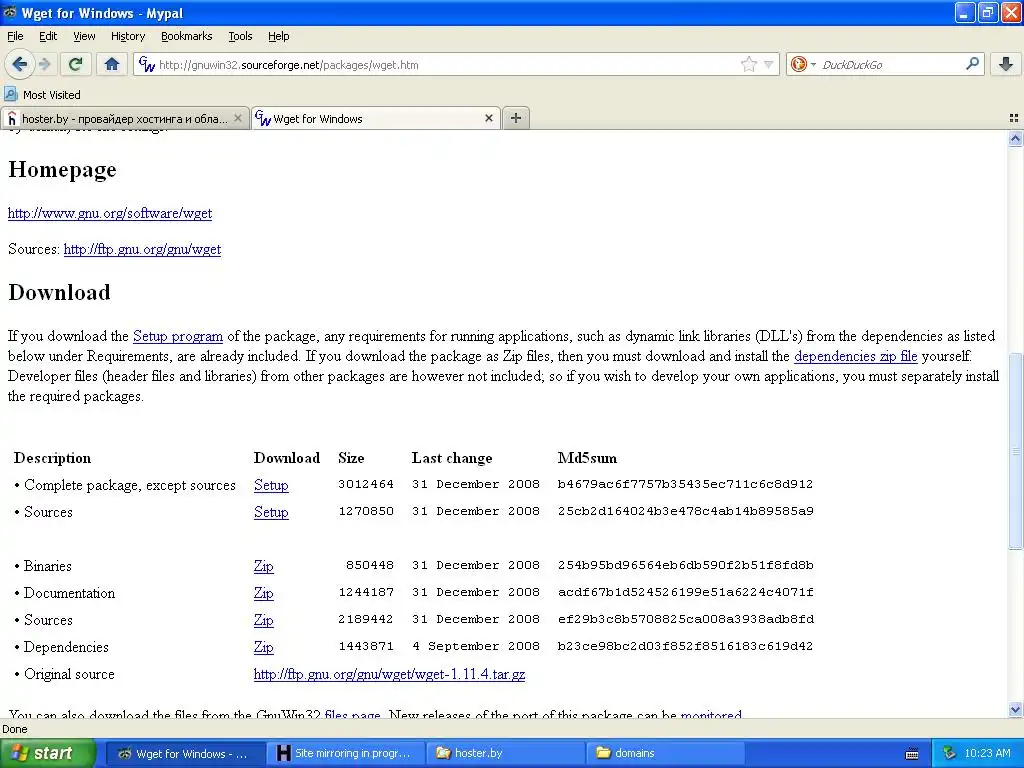The height and width of the screenshot is (768, 1024).
Task: Click the Most Visited bookmarks icon
Action: (10, 94)
